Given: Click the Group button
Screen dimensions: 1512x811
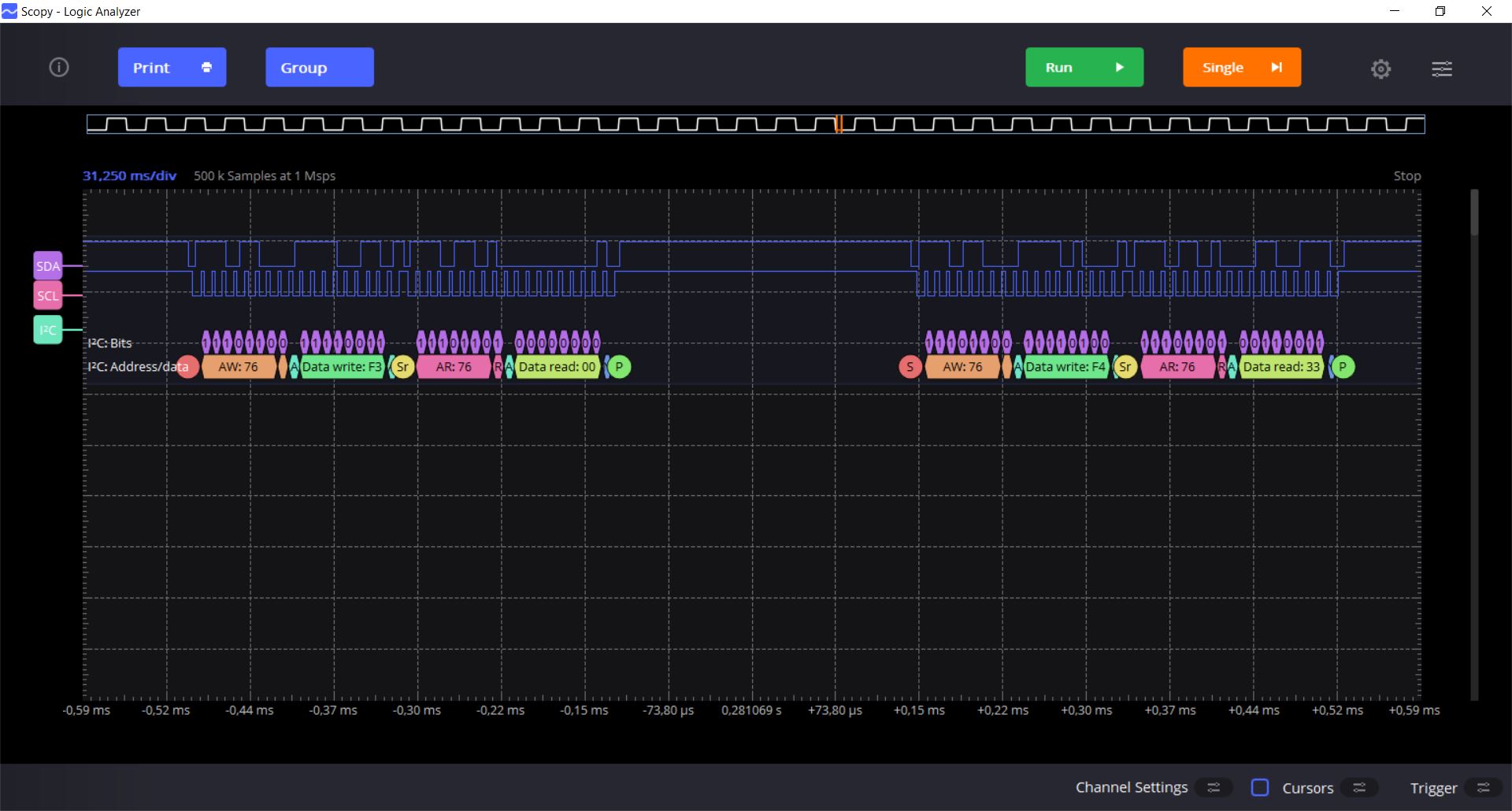Looking at the screenshot, I should (319, 68).
